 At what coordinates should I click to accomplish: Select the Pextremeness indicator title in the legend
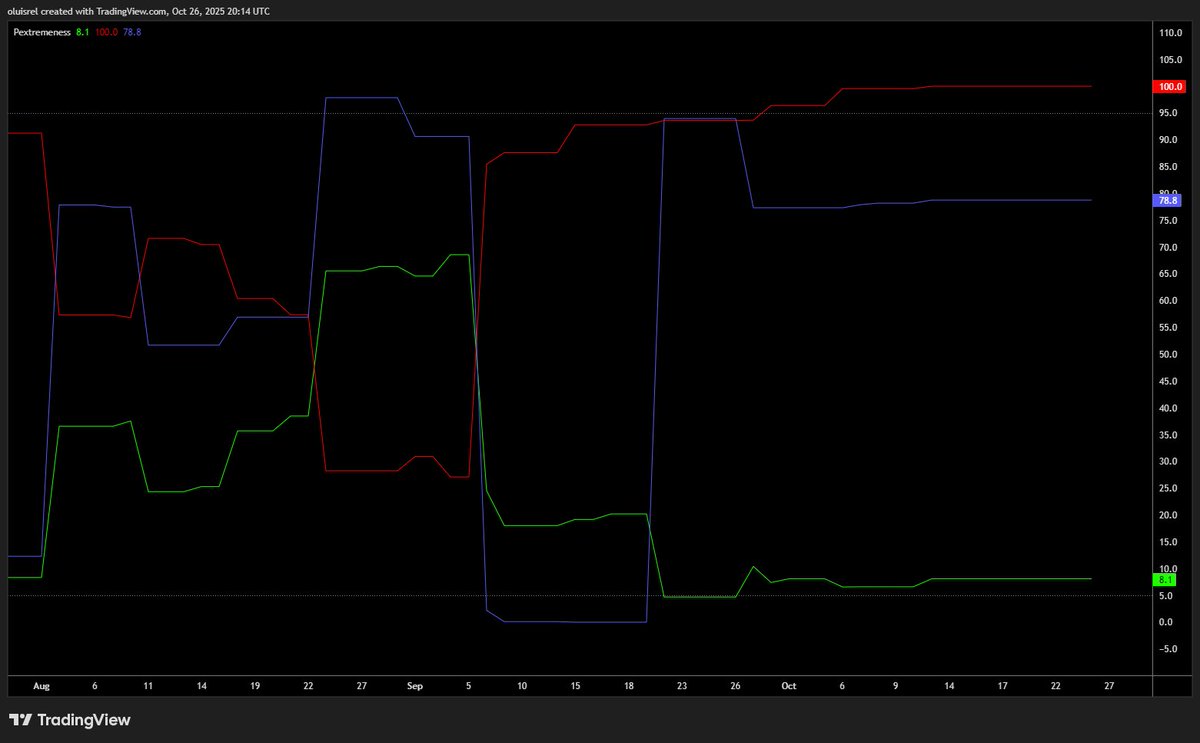[41, 32]
